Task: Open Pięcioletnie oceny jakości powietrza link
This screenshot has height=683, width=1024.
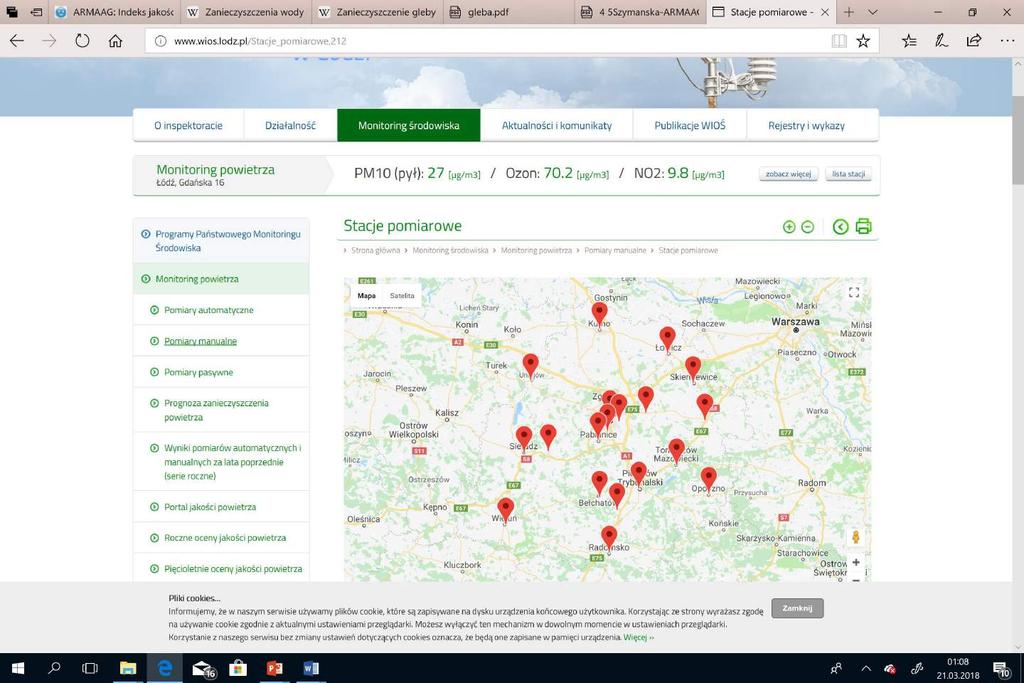Action: pyautogui.click(x=233, y=569)
